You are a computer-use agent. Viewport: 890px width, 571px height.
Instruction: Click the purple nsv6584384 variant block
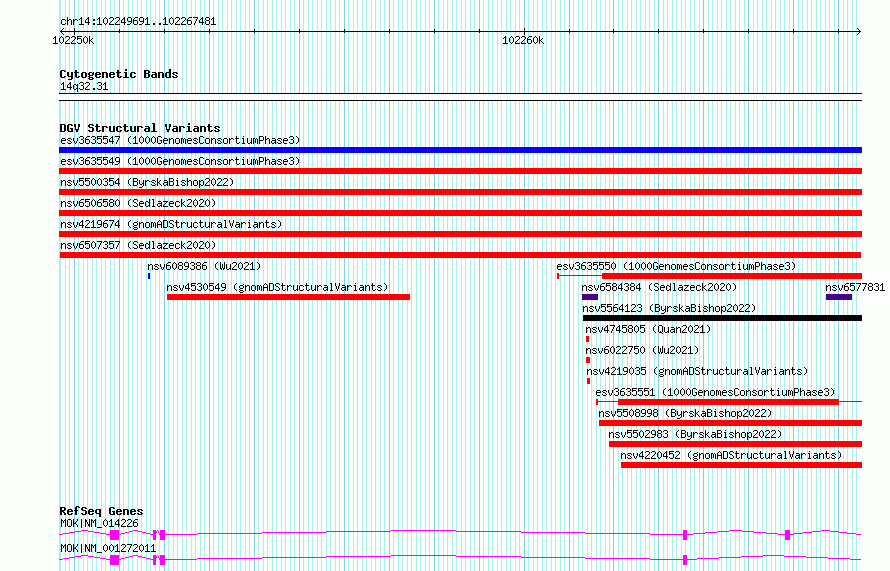click(x=590, y=297)
